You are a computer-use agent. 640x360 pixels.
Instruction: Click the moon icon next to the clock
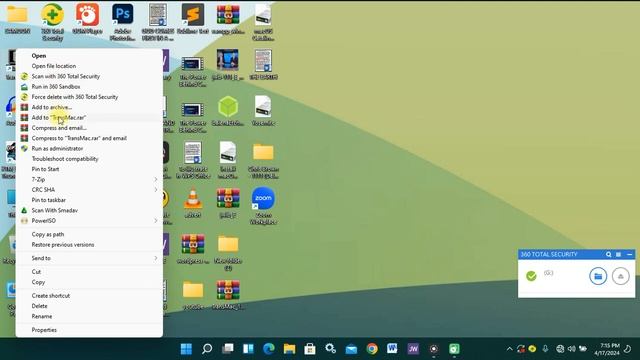point(628,349)
